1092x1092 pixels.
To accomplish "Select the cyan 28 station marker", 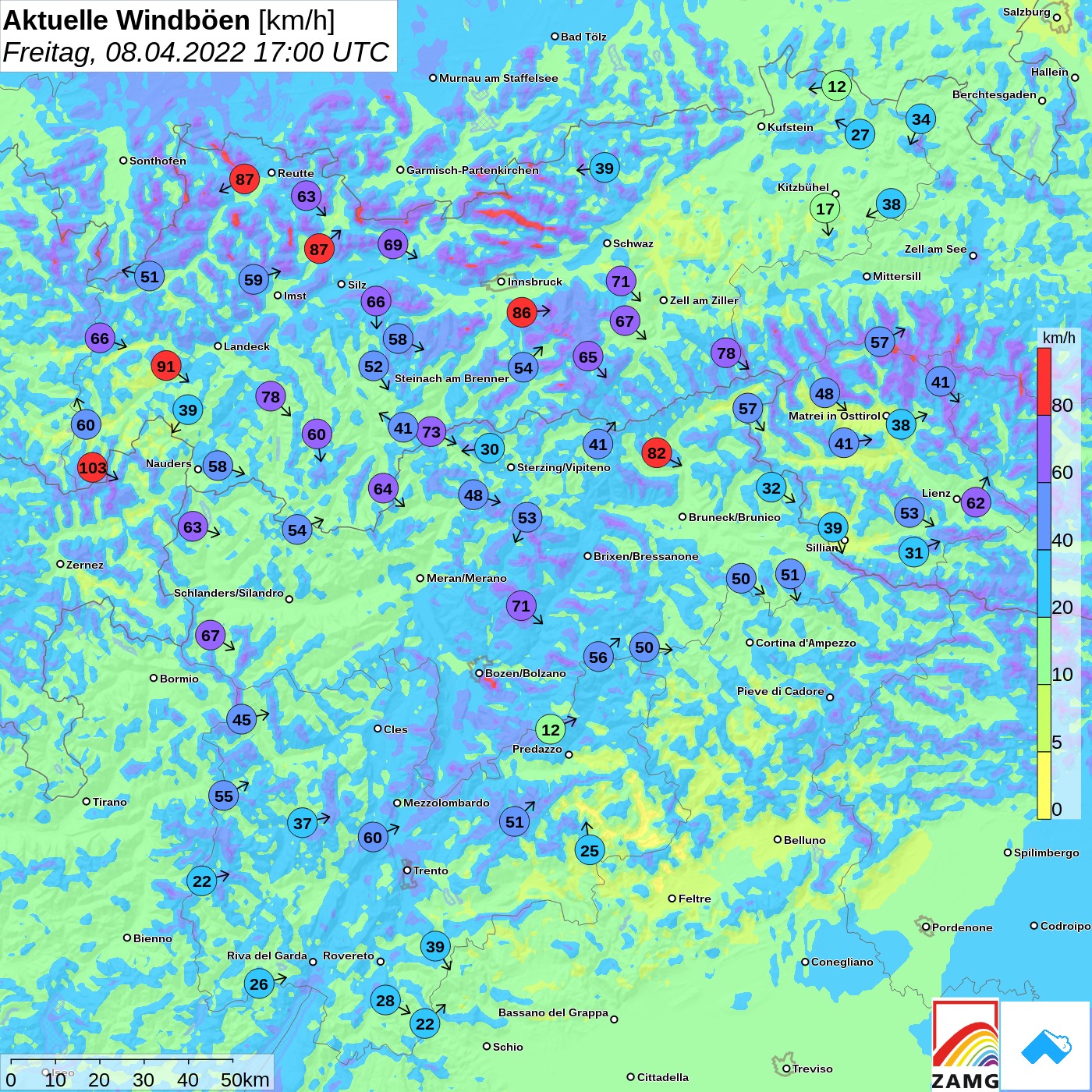I will point(385,1000).
